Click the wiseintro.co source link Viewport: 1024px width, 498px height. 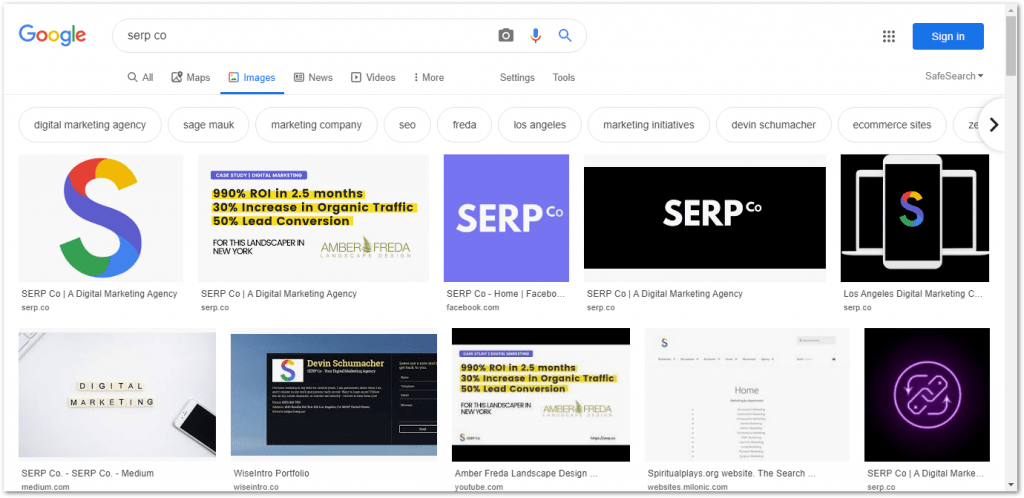pyautogui.click(x=257, y=487)
